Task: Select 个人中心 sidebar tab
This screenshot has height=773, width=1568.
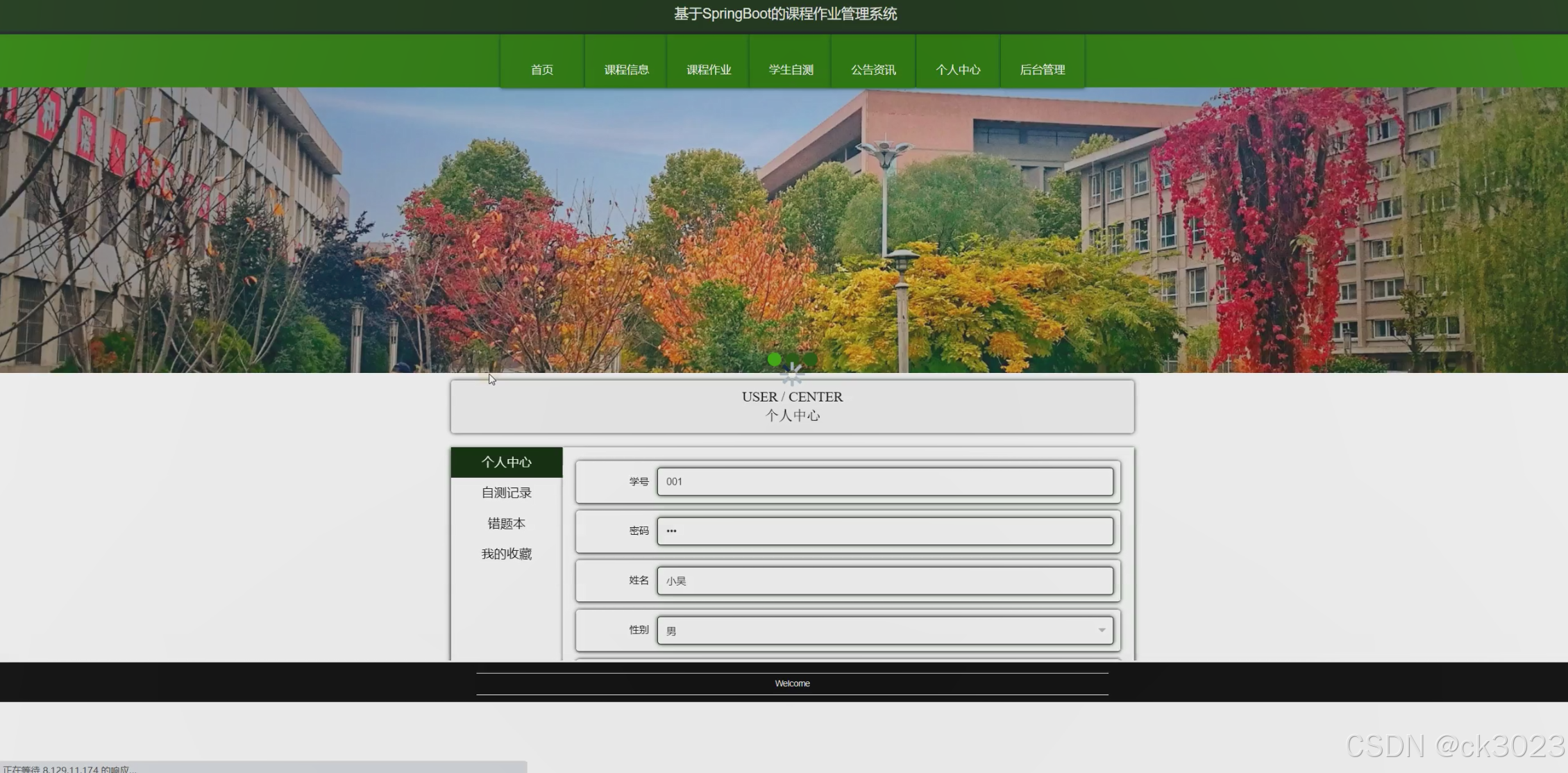Action: point(507,463)
